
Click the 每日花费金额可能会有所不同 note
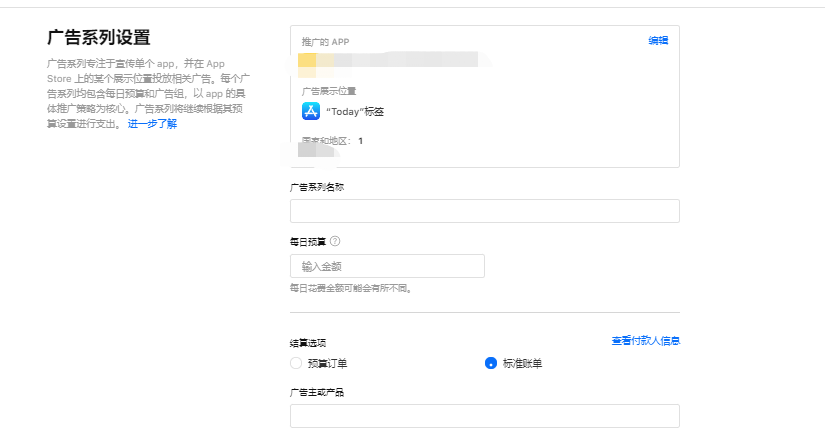(351, 288)
